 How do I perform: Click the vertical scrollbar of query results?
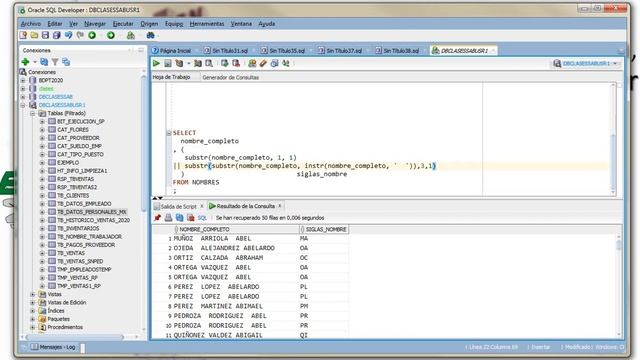[x=619, y=285]
